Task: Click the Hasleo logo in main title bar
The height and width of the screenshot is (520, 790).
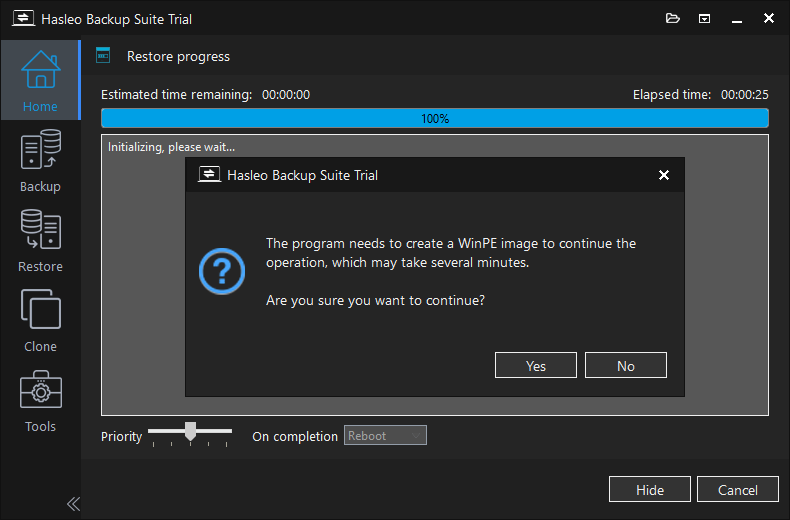Action: (x=23, y=19)
